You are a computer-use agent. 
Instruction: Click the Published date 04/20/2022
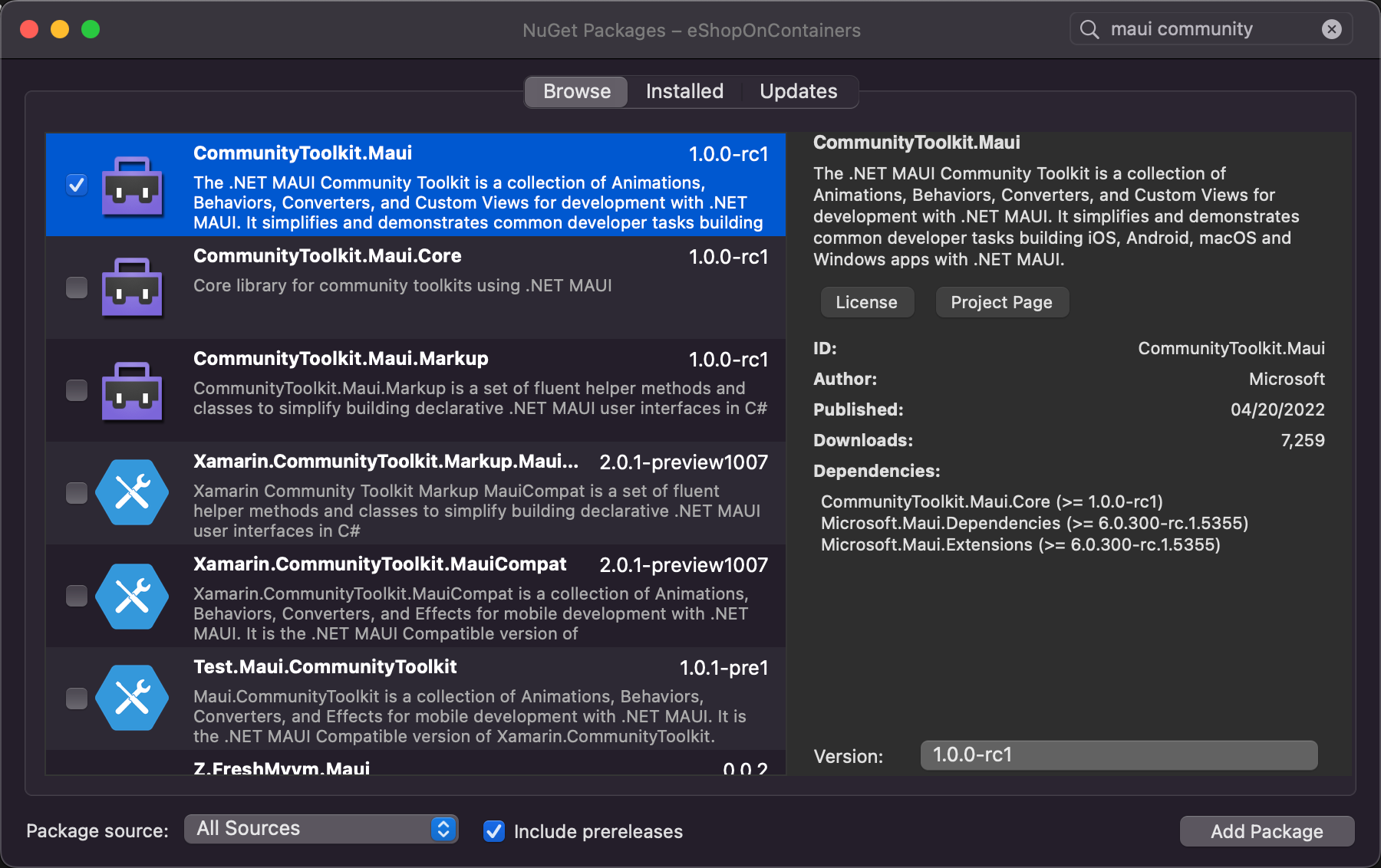pos(1277,409)
